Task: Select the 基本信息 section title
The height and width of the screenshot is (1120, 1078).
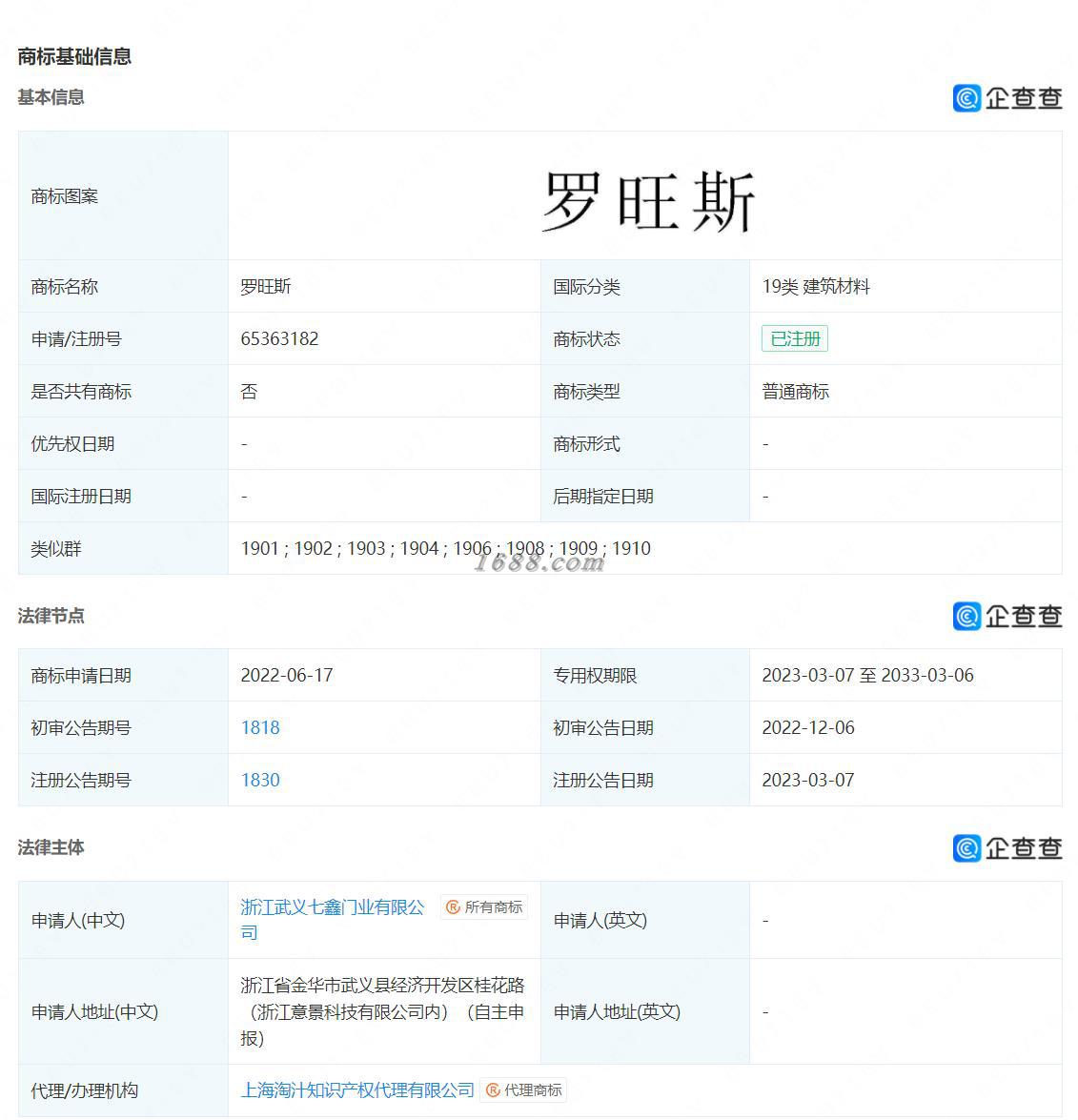Action: point(51,97)
